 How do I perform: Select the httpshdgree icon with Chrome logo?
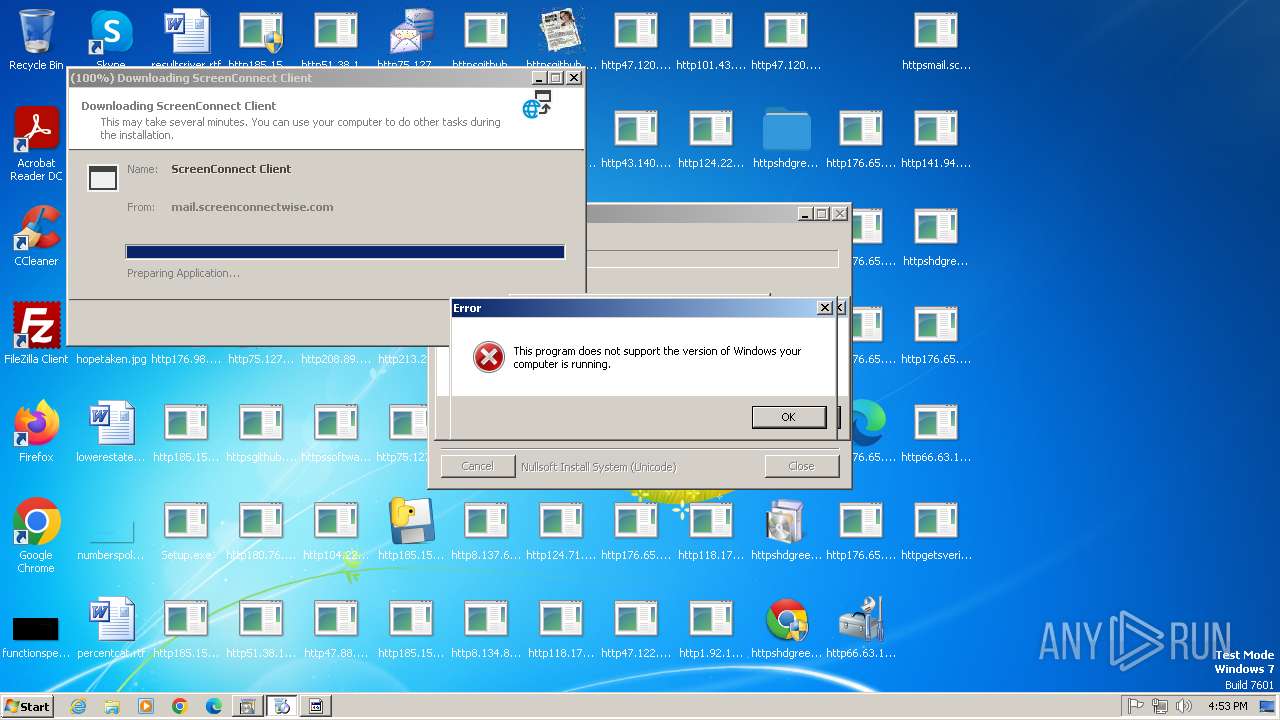coord(786,628)
